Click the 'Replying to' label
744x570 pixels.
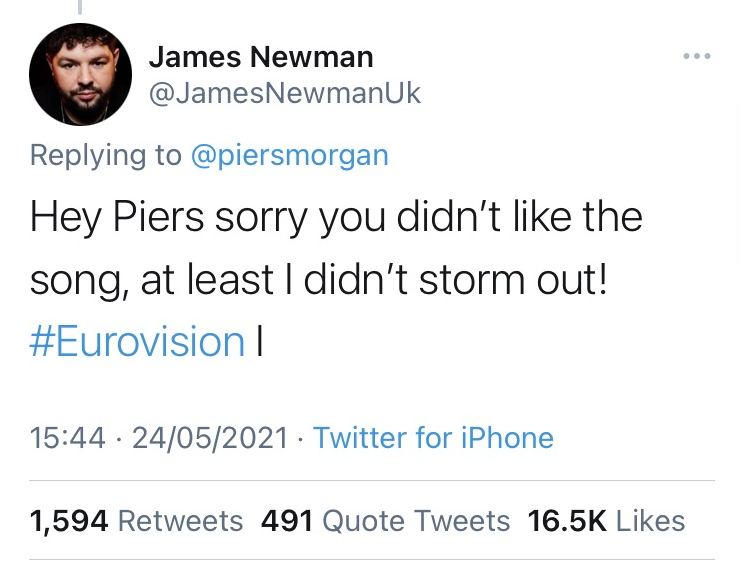106,156
